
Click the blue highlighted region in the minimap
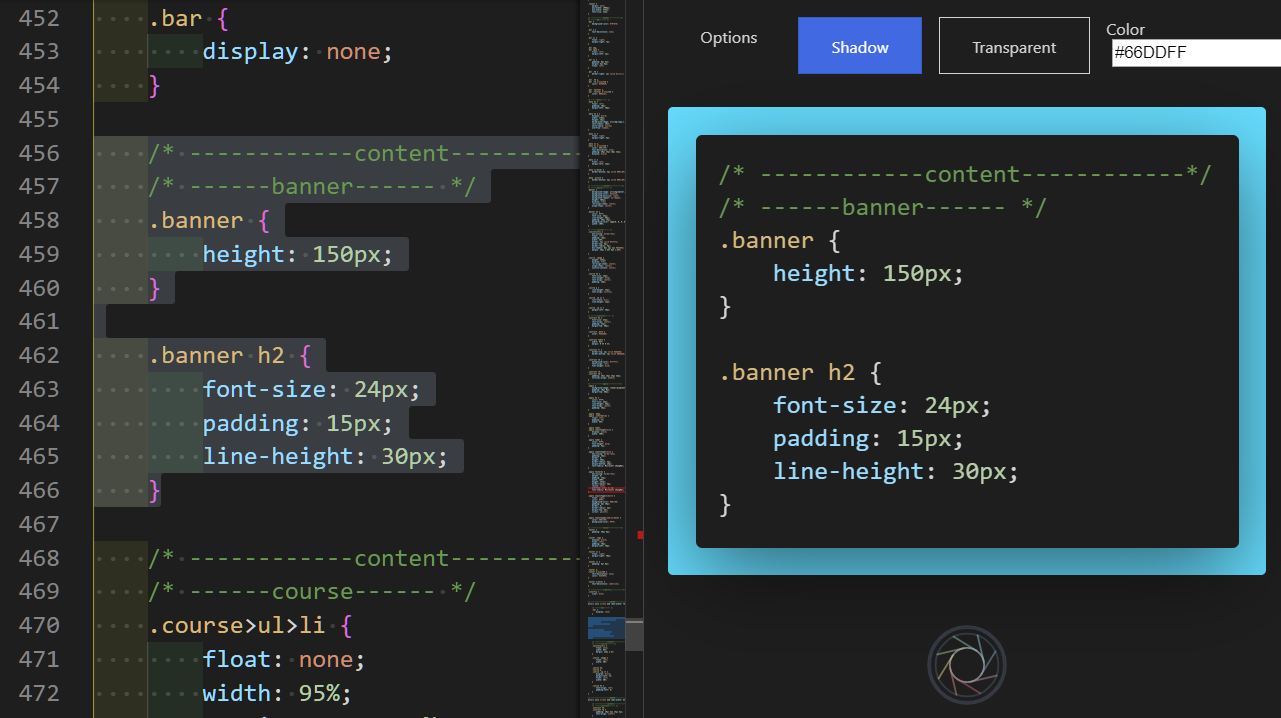(606, 628)
